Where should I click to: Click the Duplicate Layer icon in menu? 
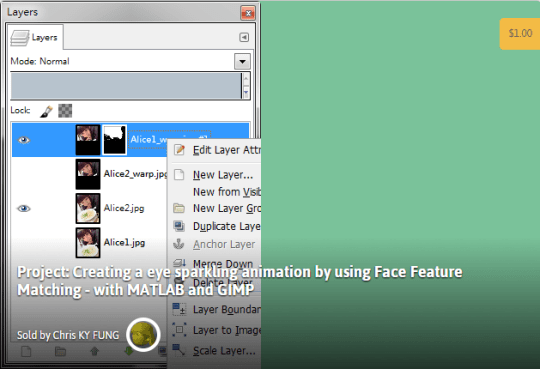[179, 226]
